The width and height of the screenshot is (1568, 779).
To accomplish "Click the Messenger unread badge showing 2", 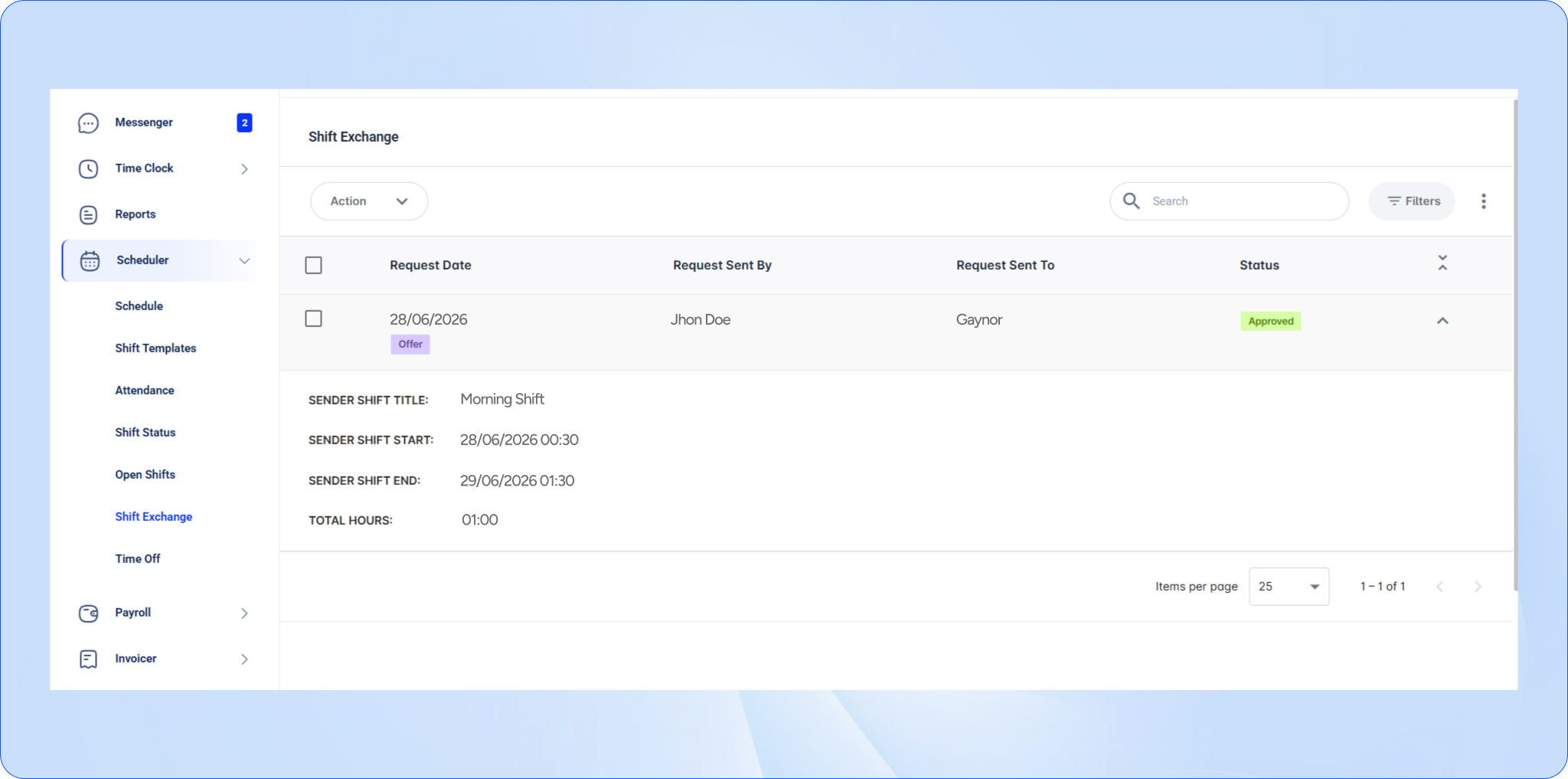I will 244,123.
